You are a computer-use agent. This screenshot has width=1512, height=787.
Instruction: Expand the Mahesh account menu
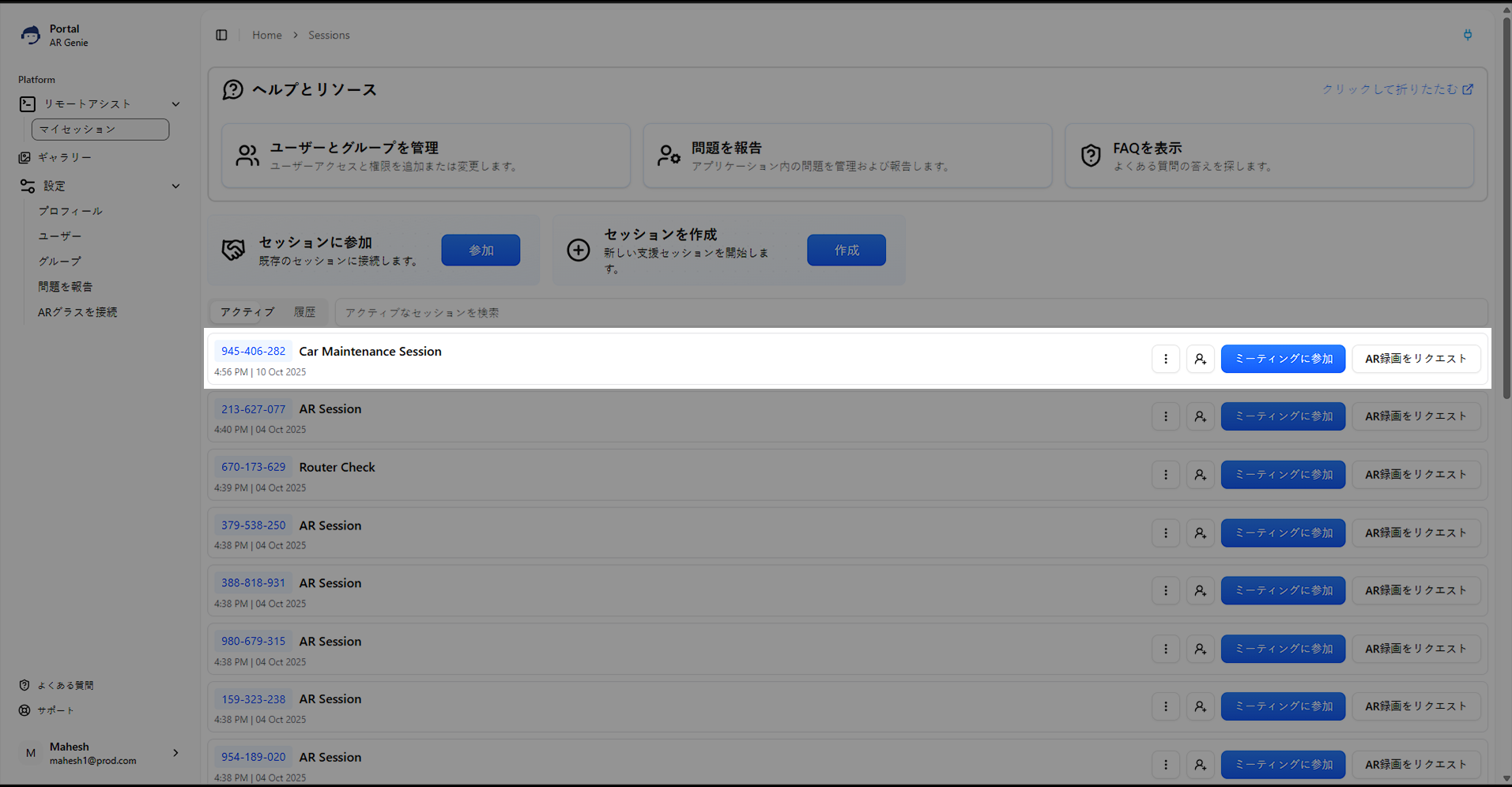point(175,753)
